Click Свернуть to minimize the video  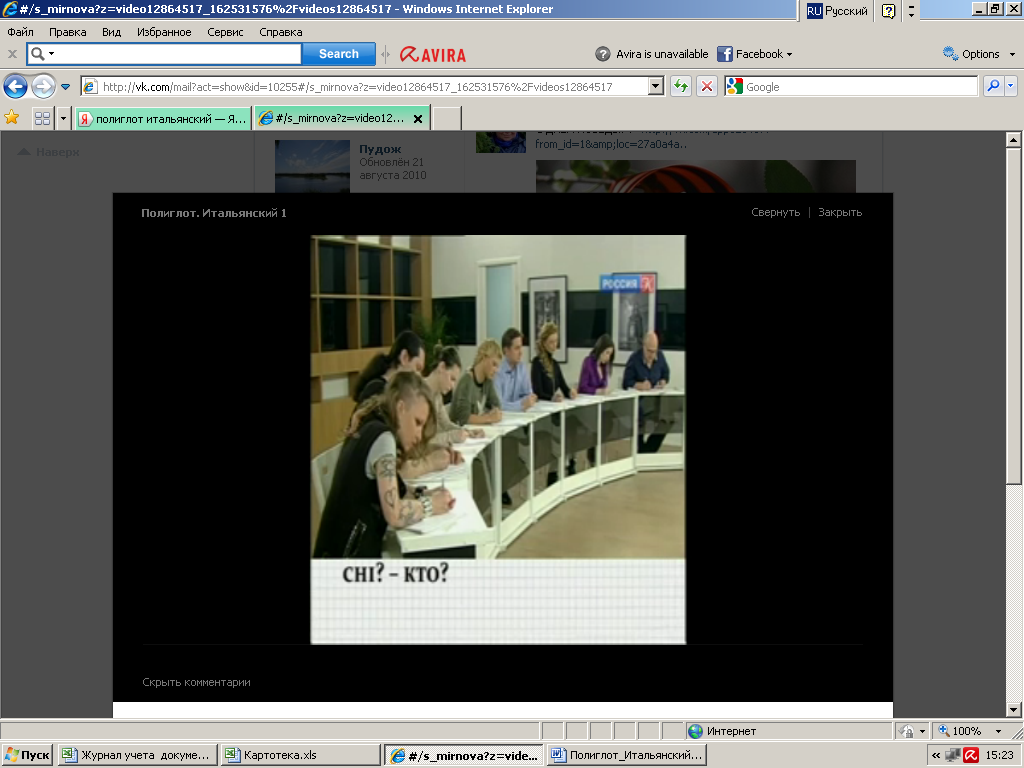(x=775, y=212)
